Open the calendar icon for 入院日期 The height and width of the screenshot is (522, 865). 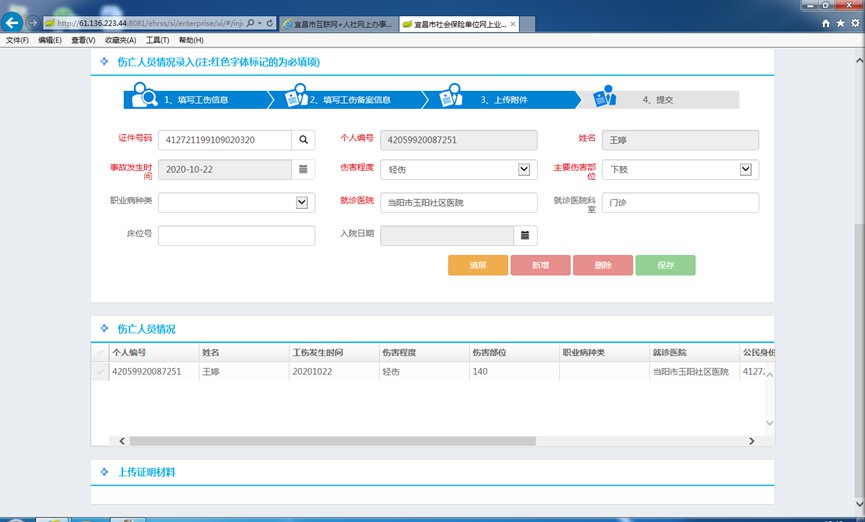tap(525, 235)
